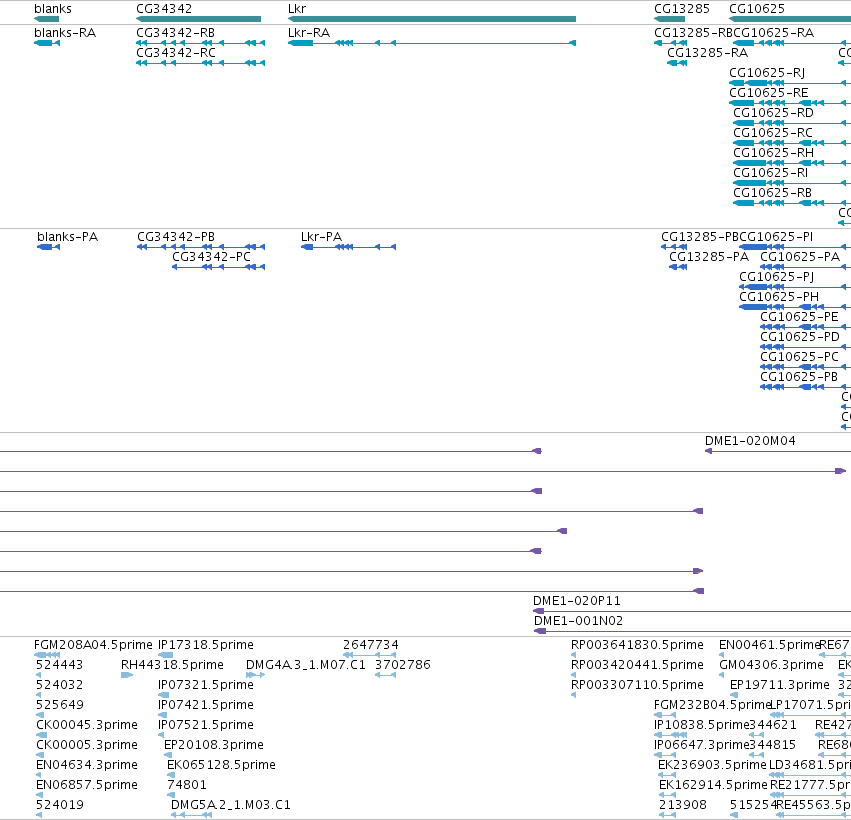Select transcript CG10625-RI
The image size is (851, 820).
[771, 173]
